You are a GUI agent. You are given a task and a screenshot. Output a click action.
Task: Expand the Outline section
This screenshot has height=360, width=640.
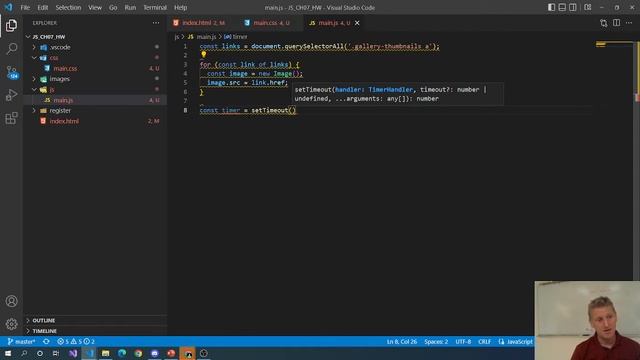click(x=95, y=320)
